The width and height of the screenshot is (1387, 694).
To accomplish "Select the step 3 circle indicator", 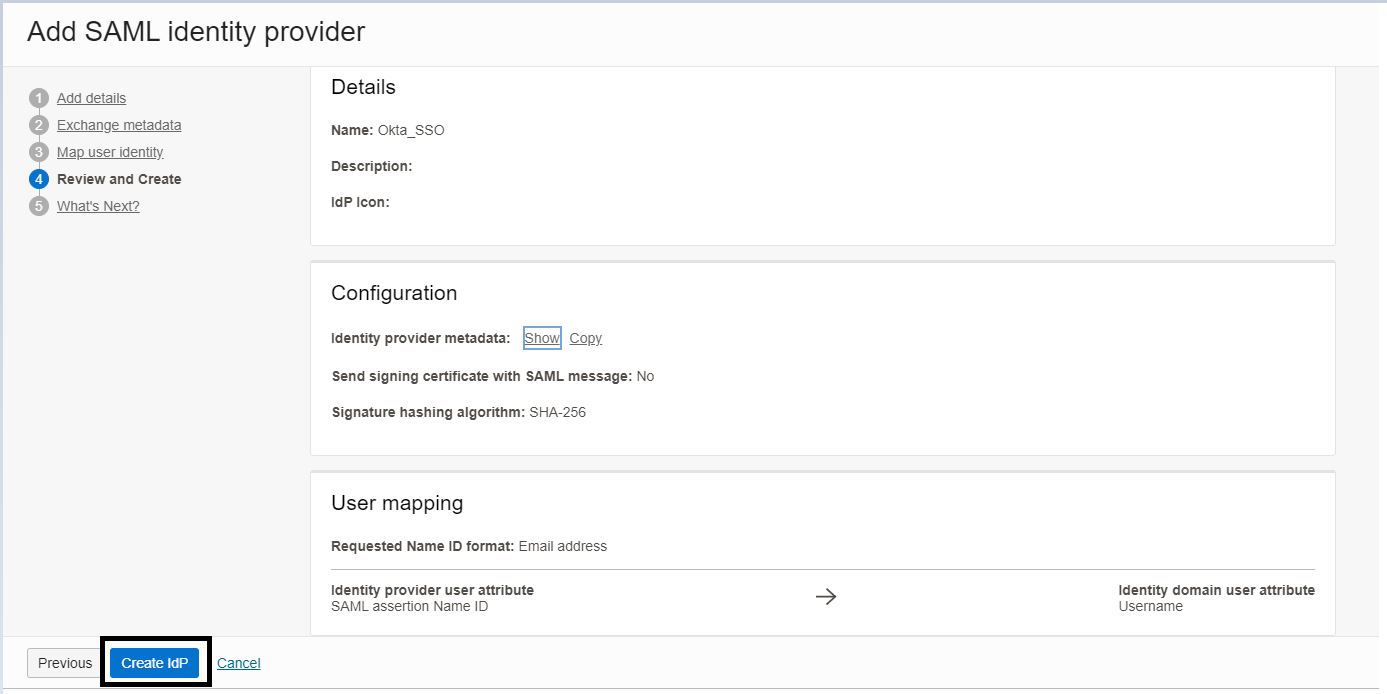I will click(39, 152).
